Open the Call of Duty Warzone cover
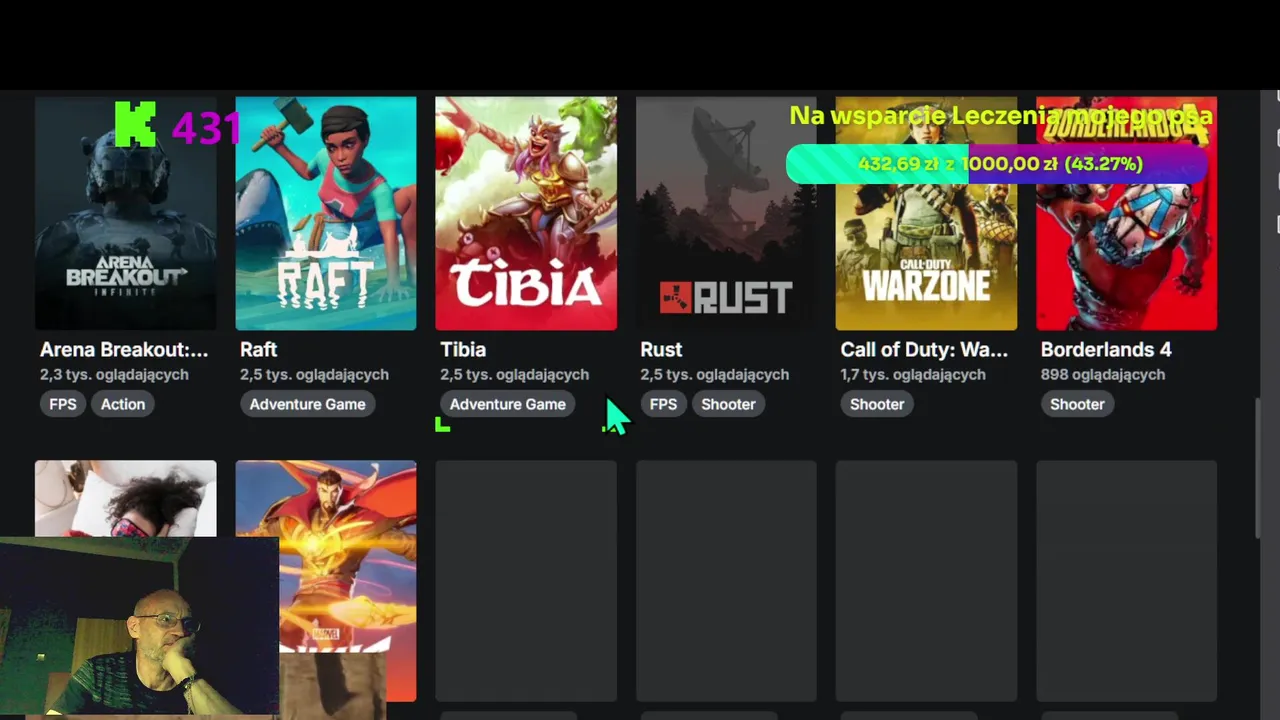This screenshot has width=1280, height=720. [x=926, y=213]
